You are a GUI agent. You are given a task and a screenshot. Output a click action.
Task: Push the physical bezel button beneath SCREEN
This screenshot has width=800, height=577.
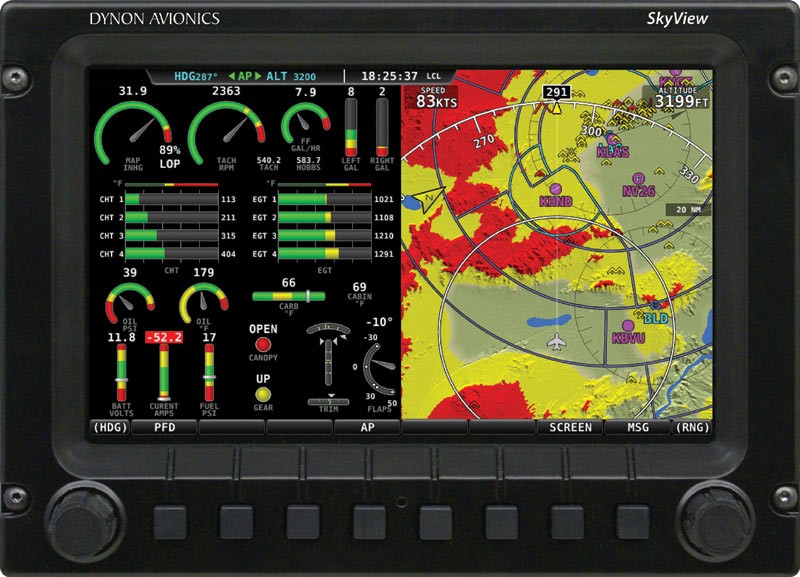(567, 522)
